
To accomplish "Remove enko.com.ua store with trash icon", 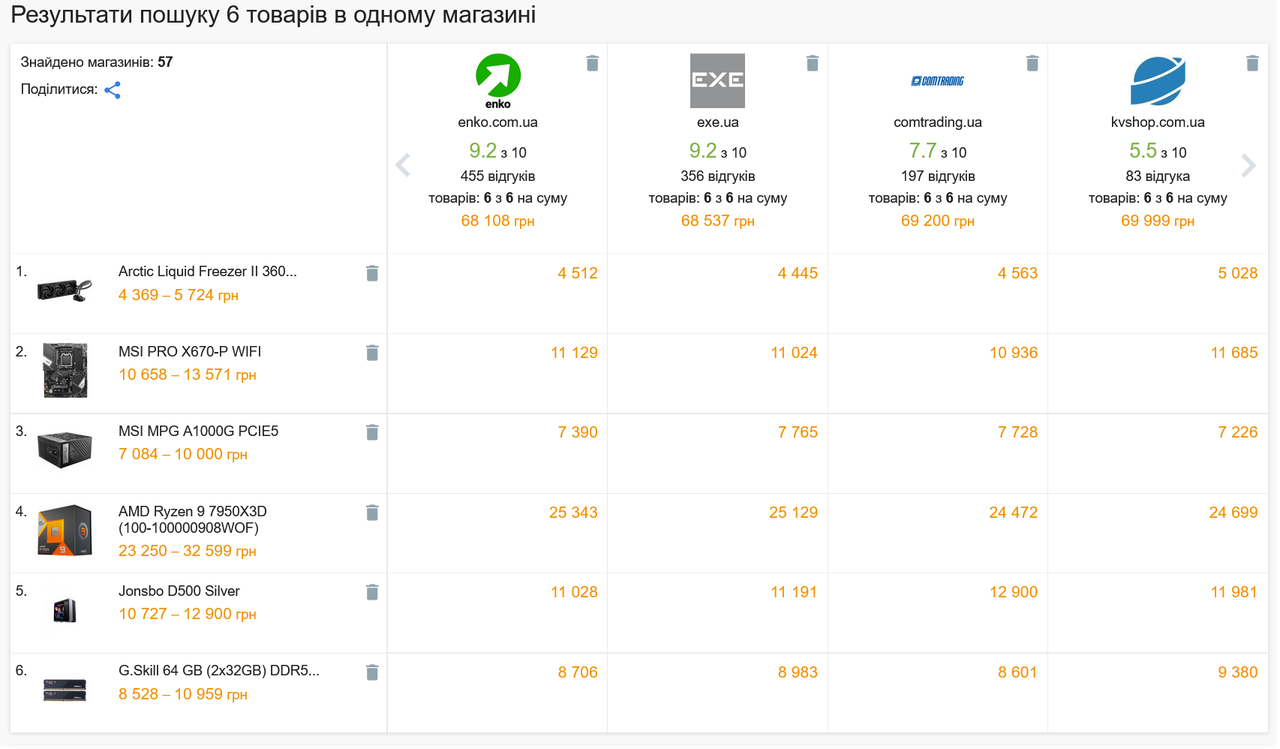I will coord(592,63).
